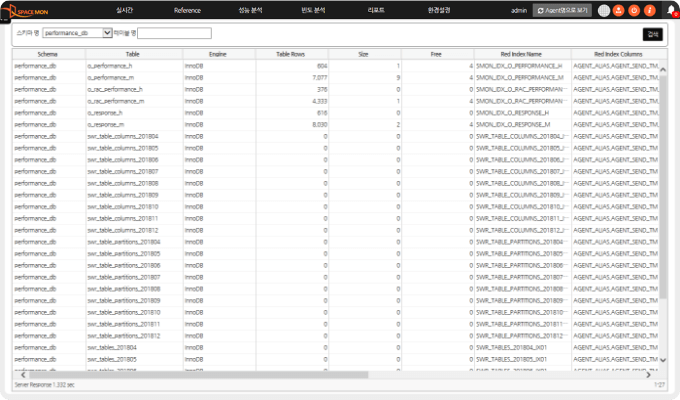This screenshot has width=680, height=400.
Task: Click Table Rows value 7,077
Action: click(320, 78)
